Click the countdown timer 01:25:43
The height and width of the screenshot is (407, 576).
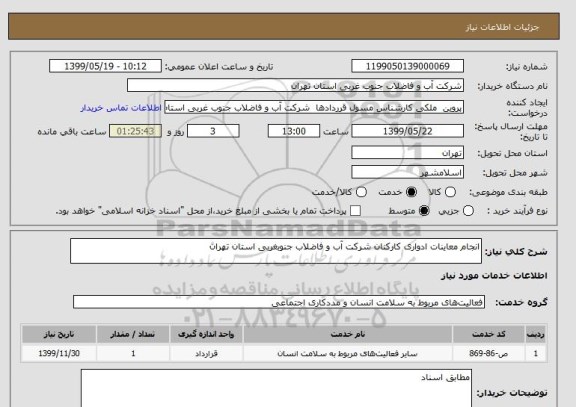point(135,131)
